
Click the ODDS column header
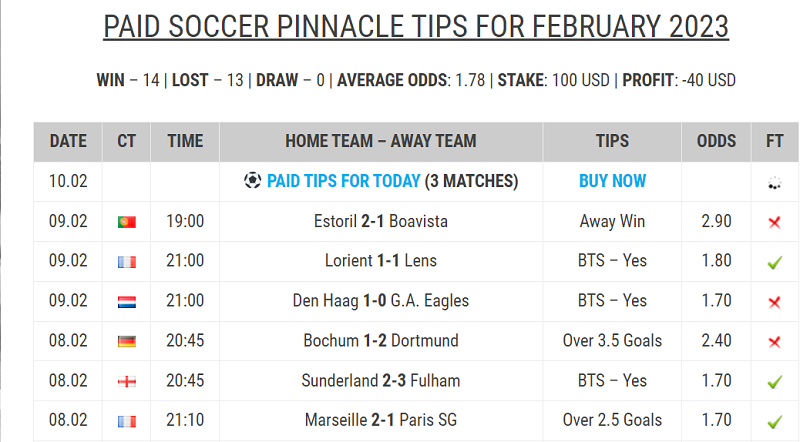click(x=716, y=141)
